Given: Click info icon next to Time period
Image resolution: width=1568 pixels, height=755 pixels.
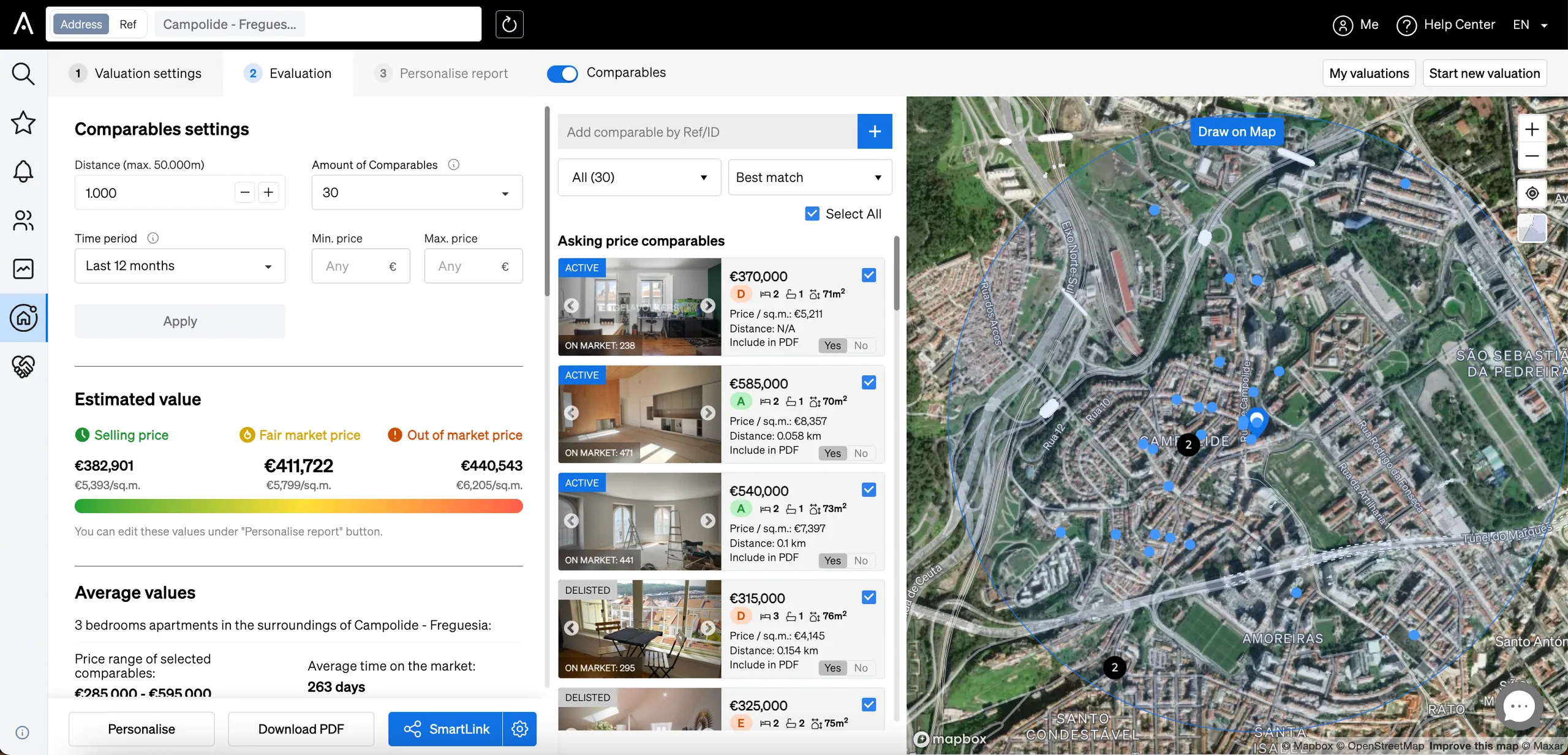Looking at the screenshot, I should point(153,238).
